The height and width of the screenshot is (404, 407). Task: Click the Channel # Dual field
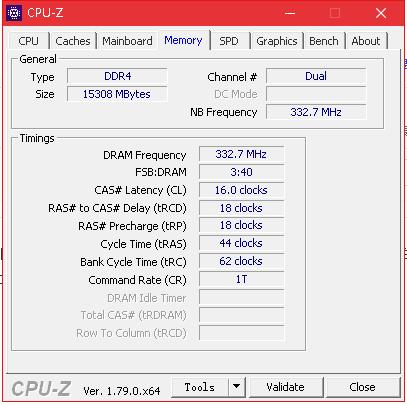coord(316,76)
